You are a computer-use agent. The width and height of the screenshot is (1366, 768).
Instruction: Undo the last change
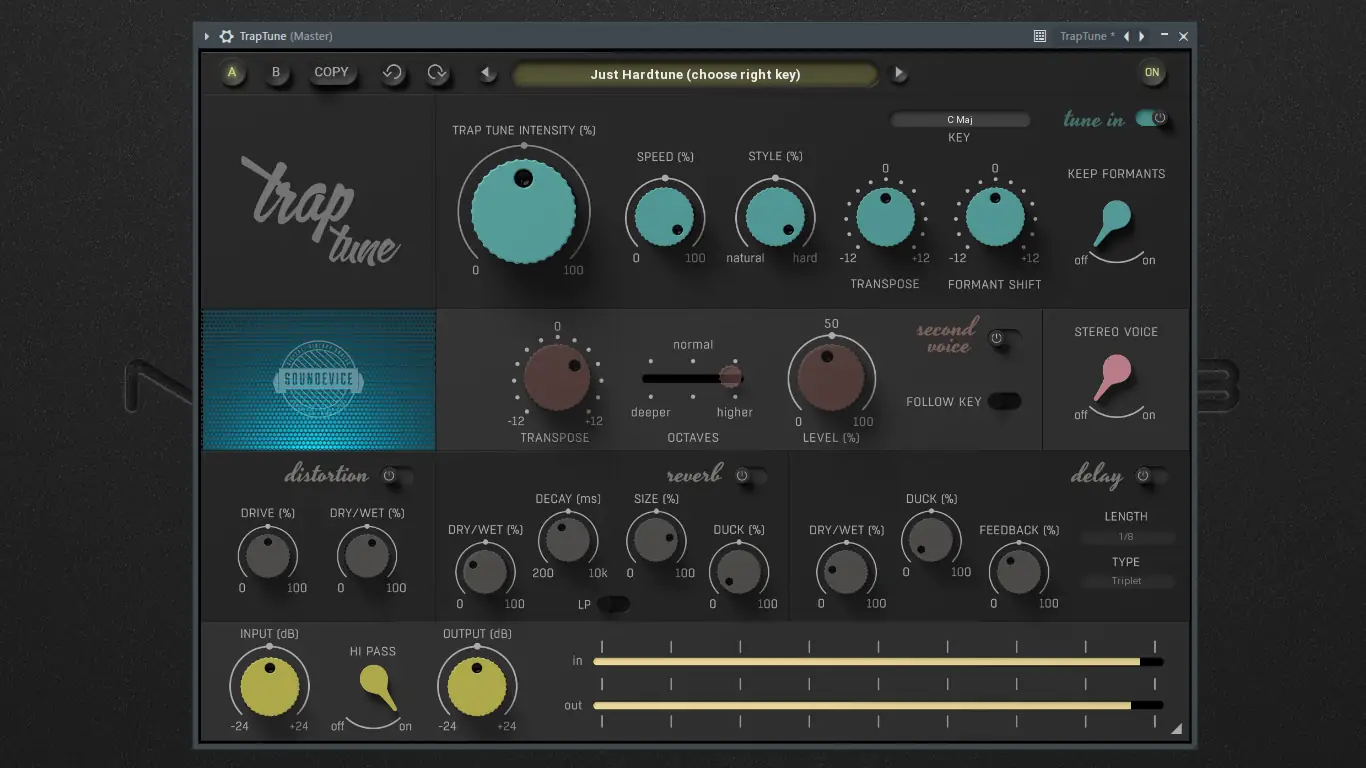(392, 73)
